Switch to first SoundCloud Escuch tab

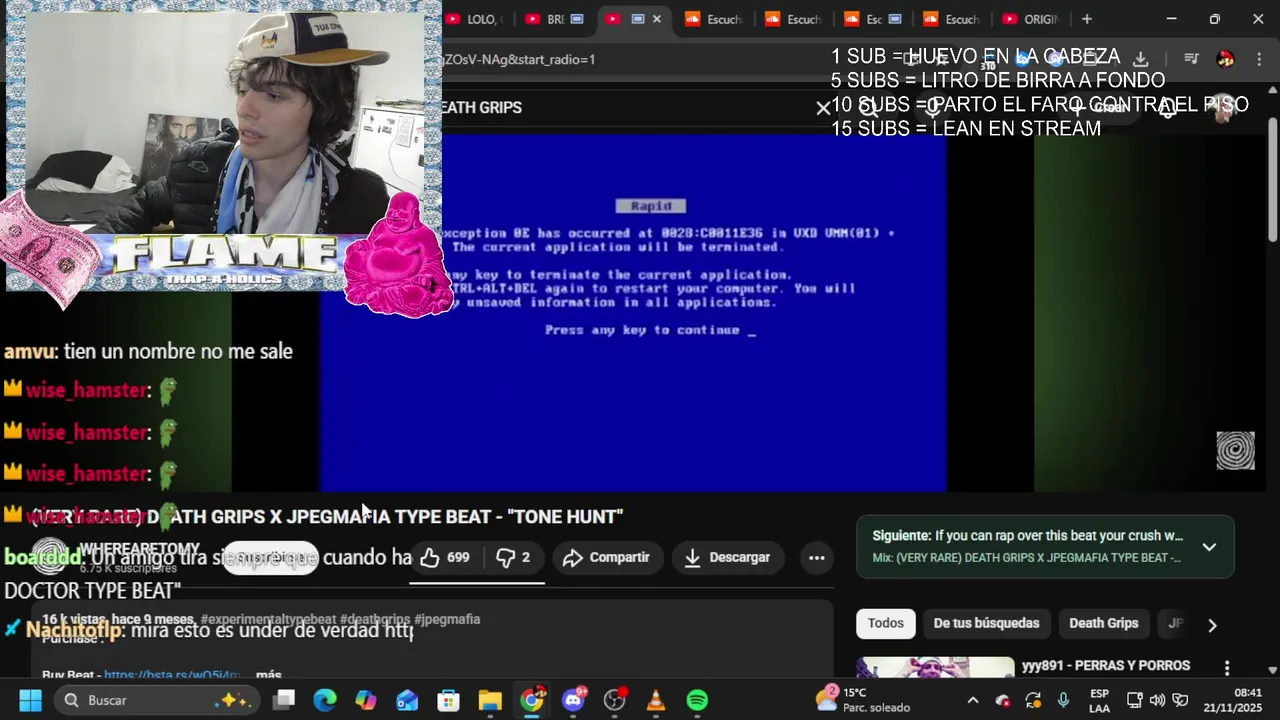click(714, 19)
